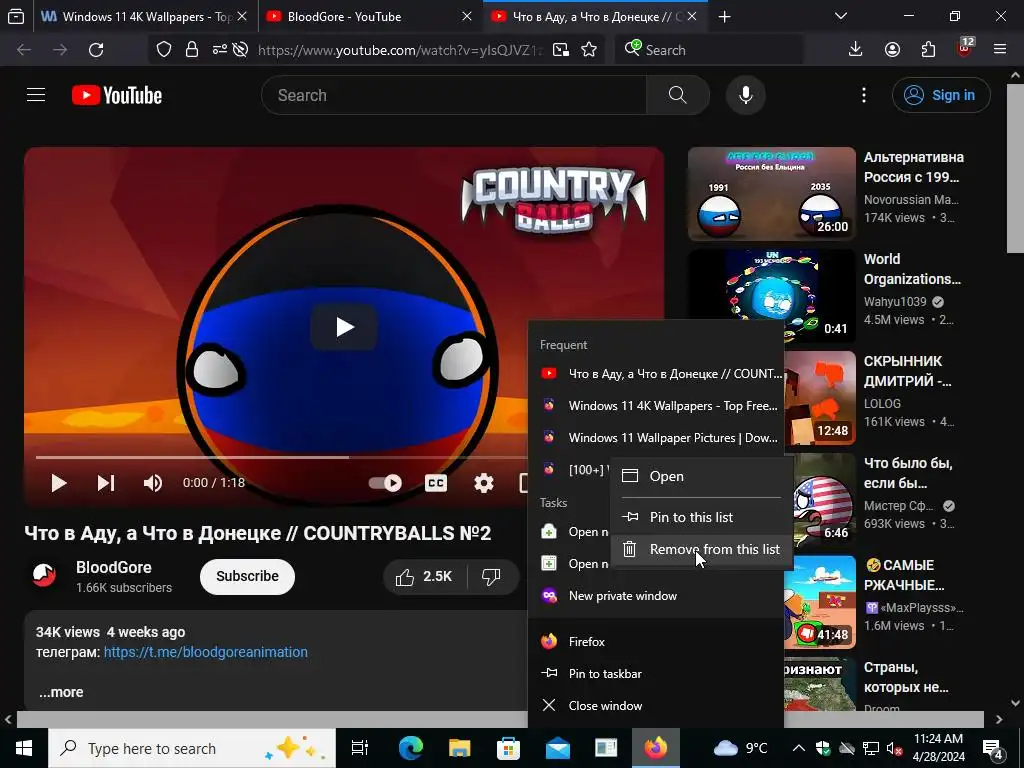Choose Remove from this list
Viewport: 1024px width, 768px height.
coord(701,549)
